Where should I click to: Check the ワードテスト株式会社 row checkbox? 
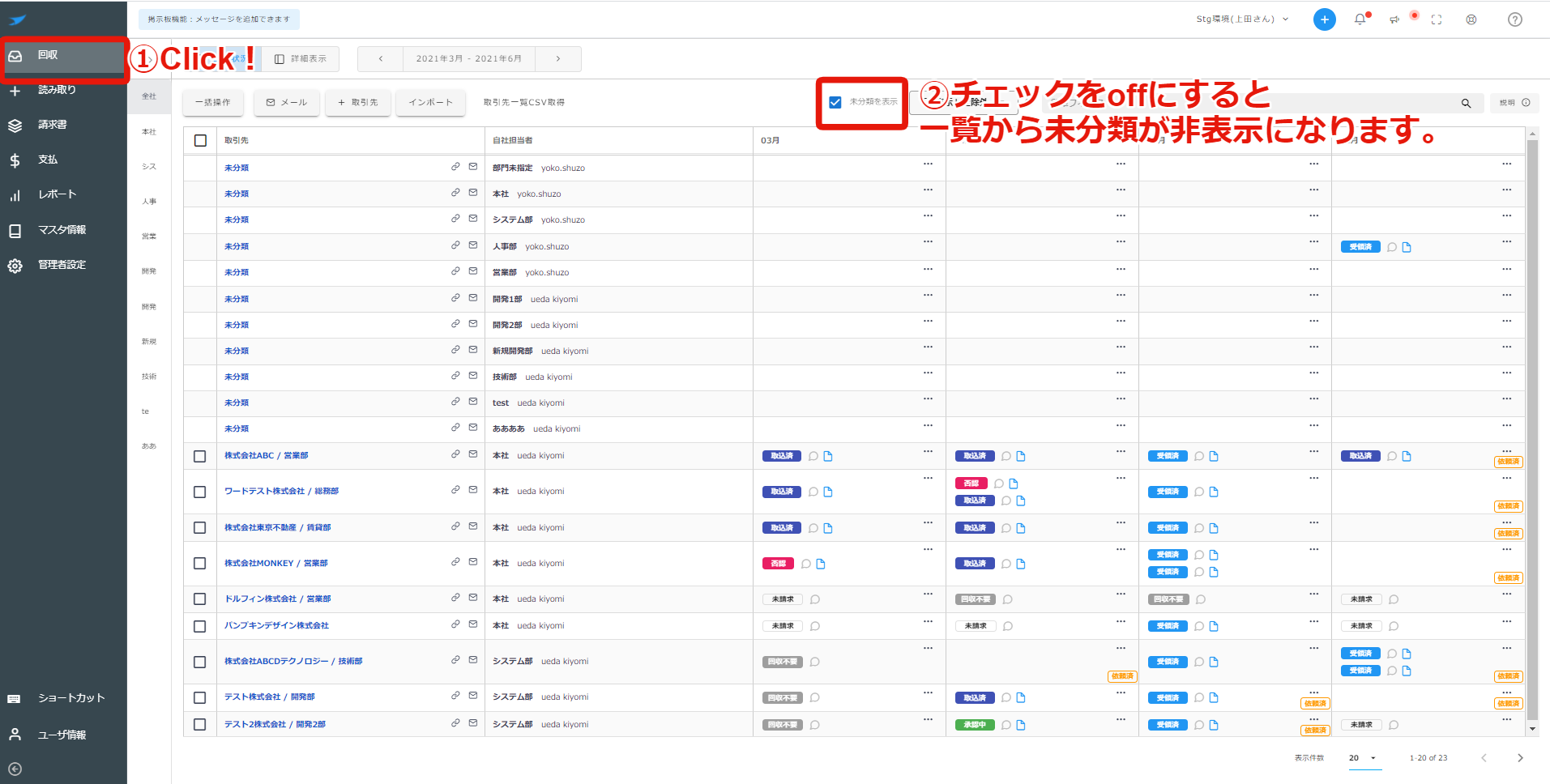pos(200,492)
